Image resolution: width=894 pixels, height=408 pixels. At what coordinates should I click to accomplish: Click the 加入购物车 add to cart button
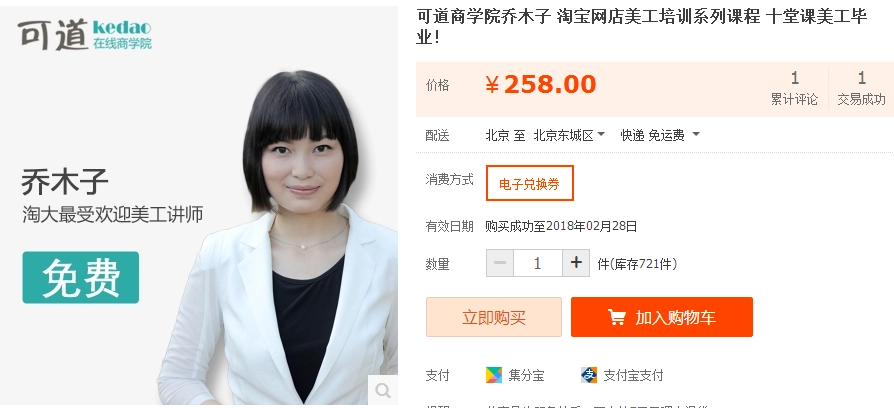click(x=661, y=317)
